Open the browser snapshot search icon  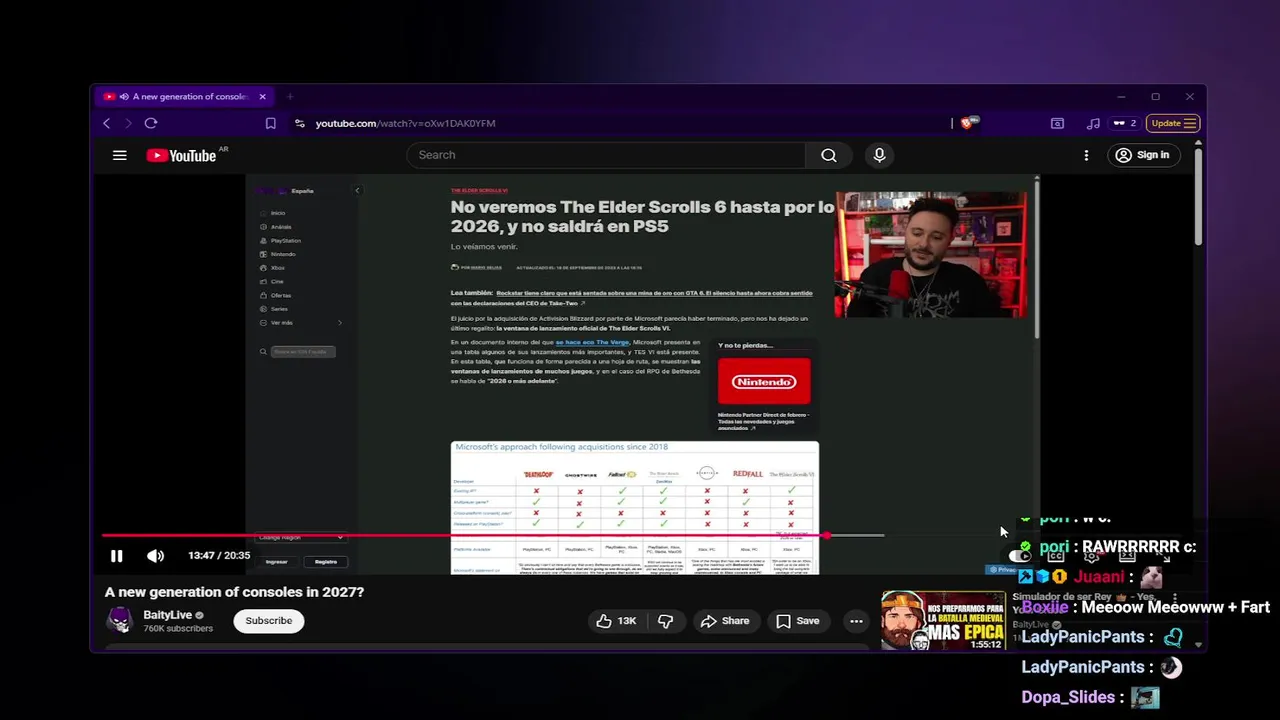(x=1057, y=123)
